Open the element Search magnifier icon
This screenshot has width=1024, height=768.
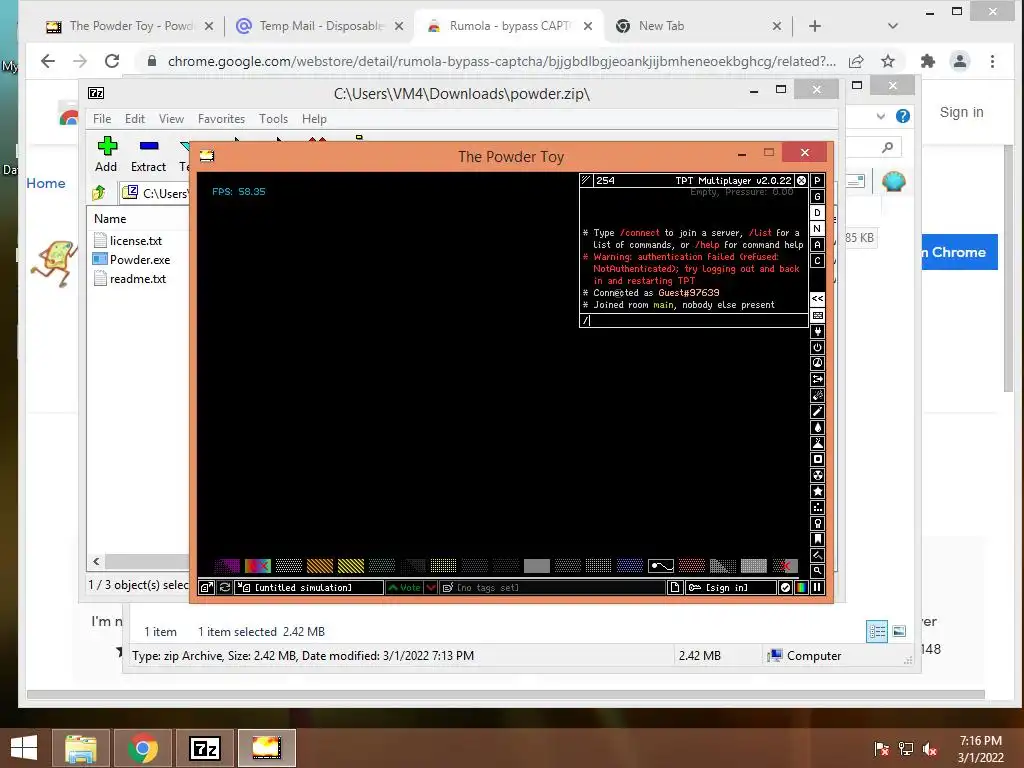(817, 571)
